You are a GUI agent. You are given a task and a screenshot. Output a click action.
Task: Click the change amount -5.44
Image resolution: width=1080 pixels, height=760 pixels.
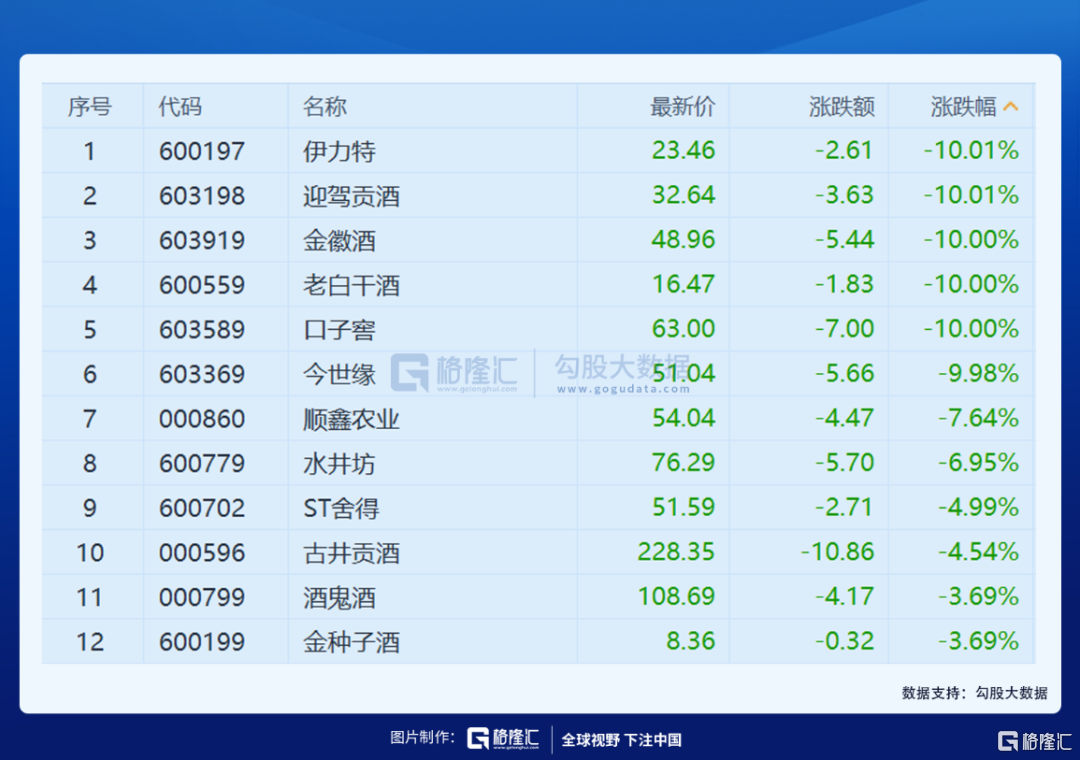[844, 240]
